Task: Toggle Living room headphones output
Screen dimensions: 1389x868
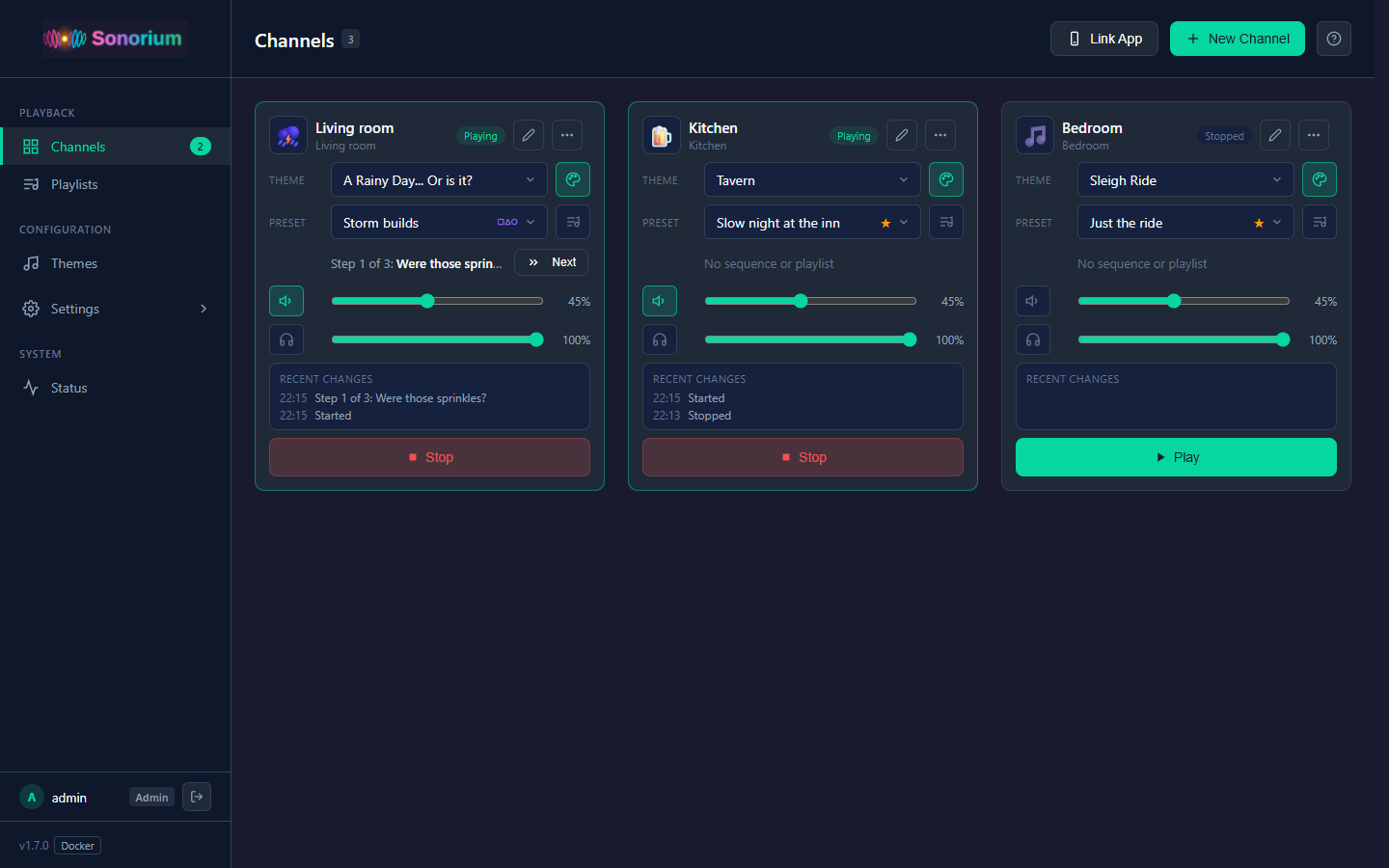Action: pyautogui.click(x=286, y=339)
